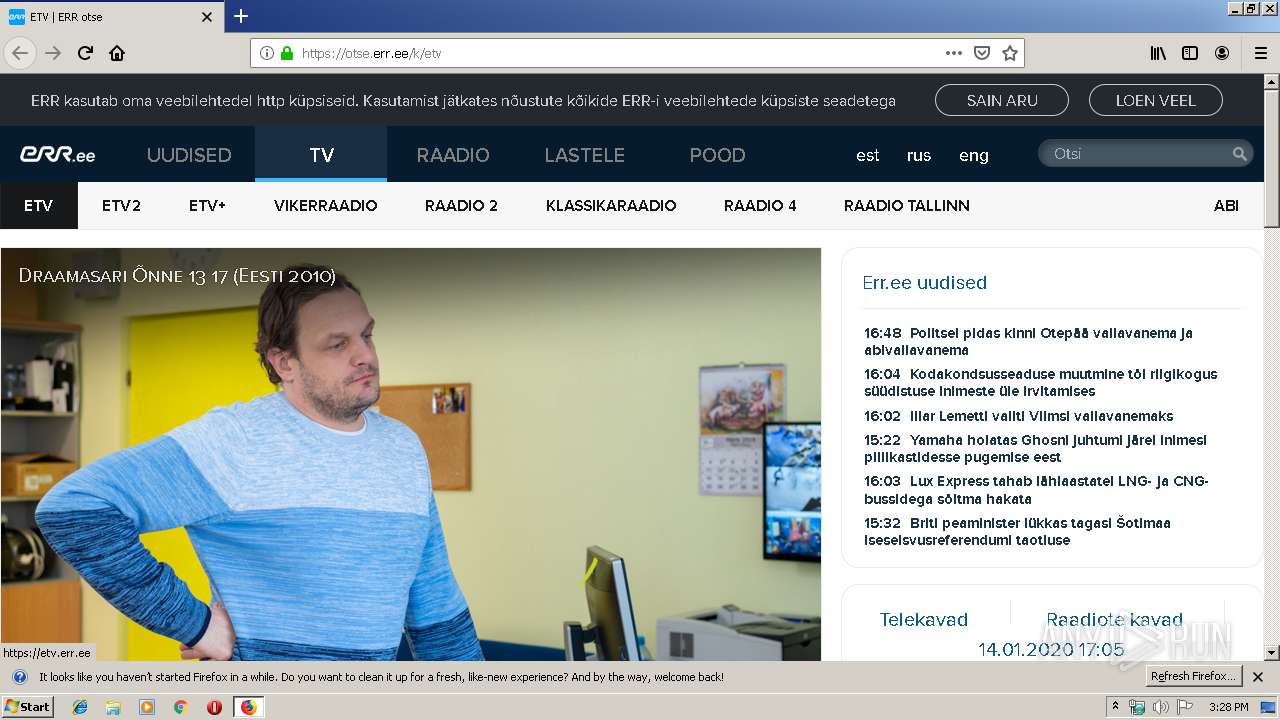Open the LASTELE section
1280x720 pixels.
585,155
